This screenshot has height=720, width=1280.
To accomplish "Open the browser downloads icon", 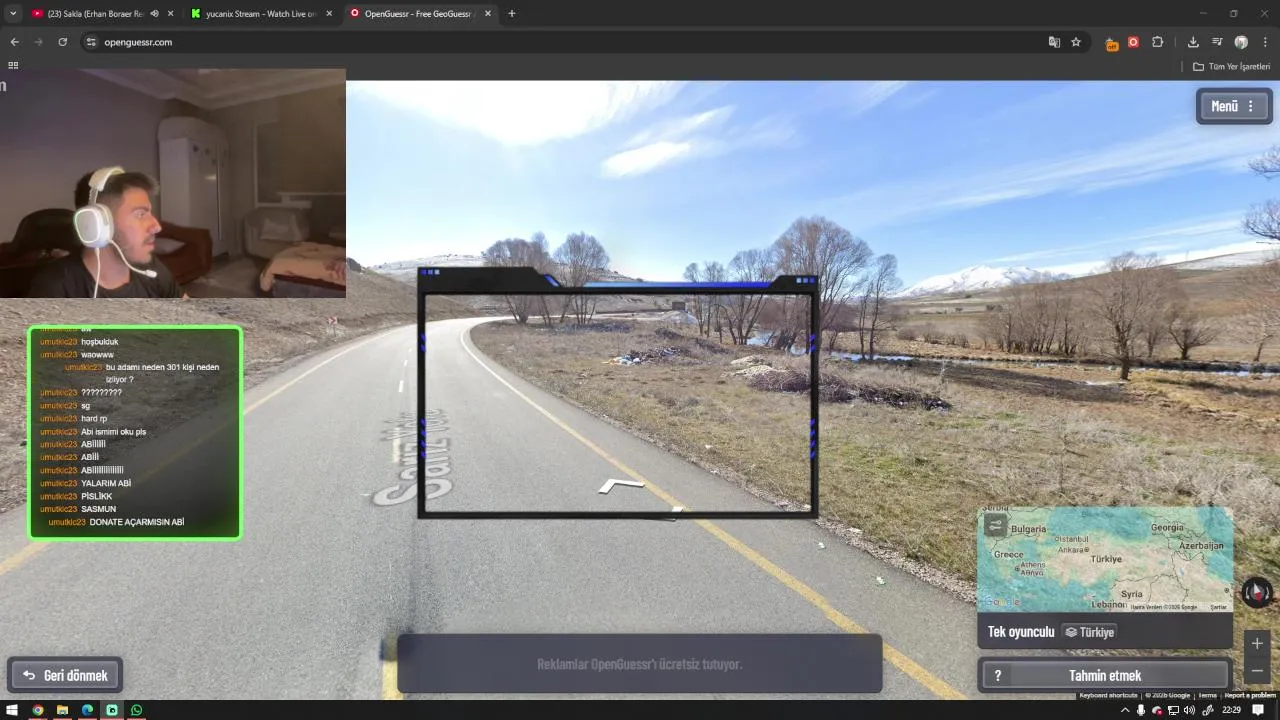I will pos(1193,42).
